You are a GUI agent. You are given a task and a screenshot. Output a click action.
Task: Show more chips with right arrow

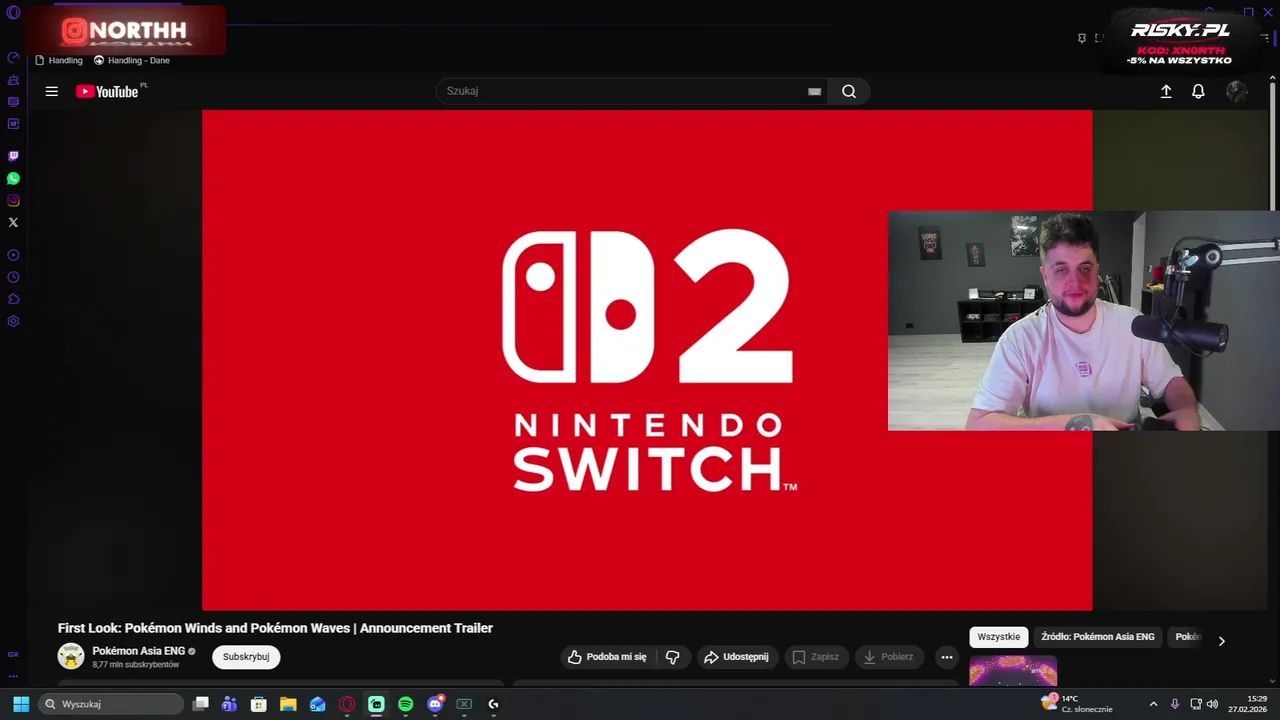[x=1221, y=641]
